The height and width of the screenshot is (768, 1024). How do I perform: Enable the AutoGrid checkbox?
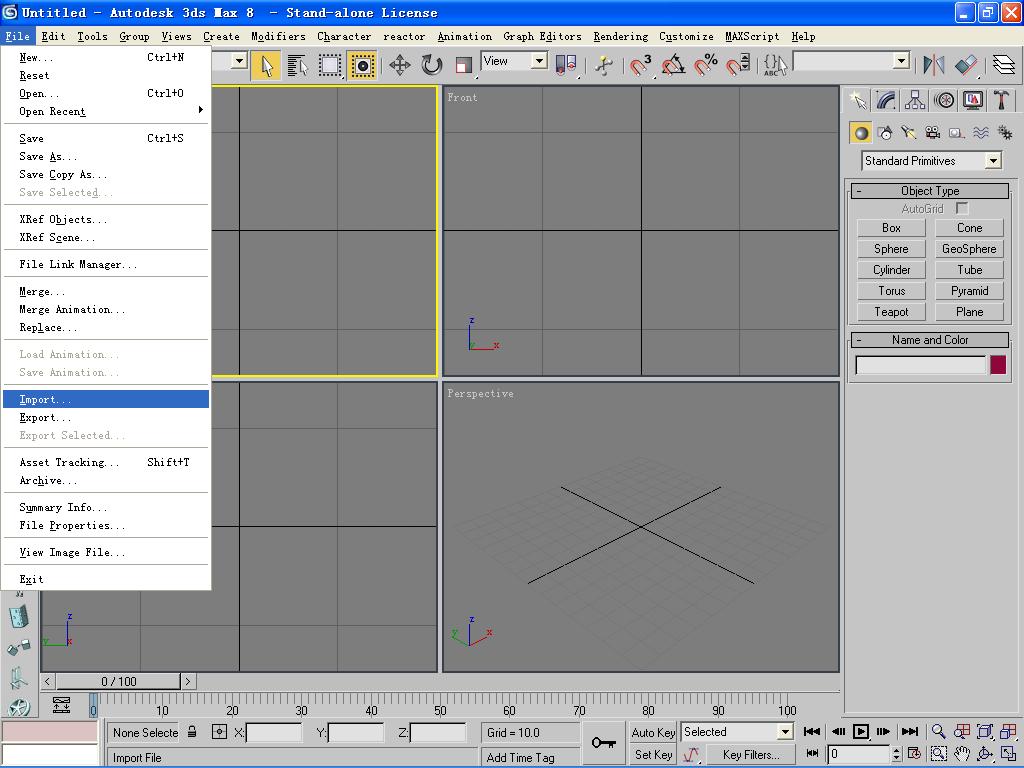(x=962, y=208)
